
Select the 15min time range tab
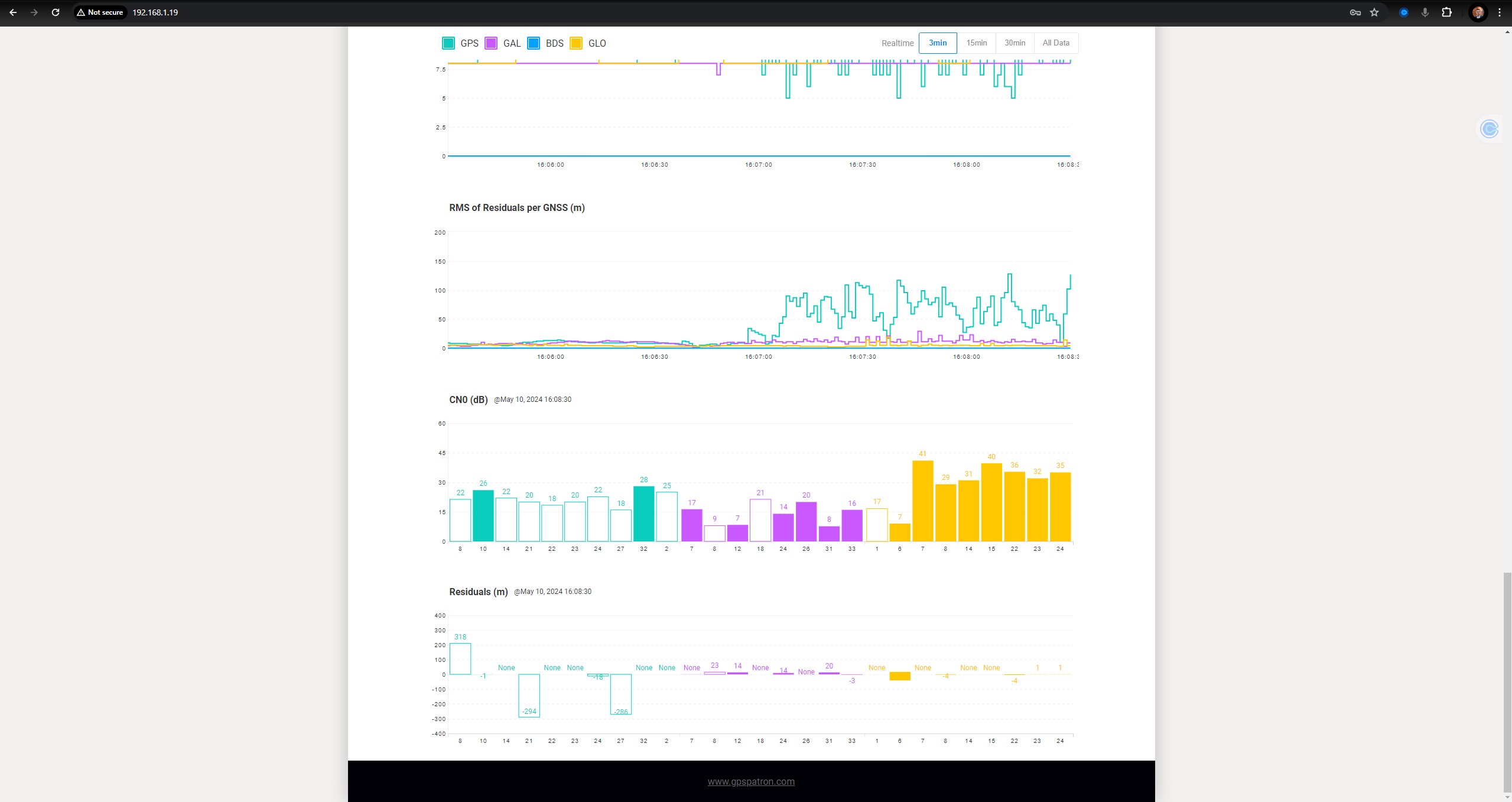(x=976, y=43)
